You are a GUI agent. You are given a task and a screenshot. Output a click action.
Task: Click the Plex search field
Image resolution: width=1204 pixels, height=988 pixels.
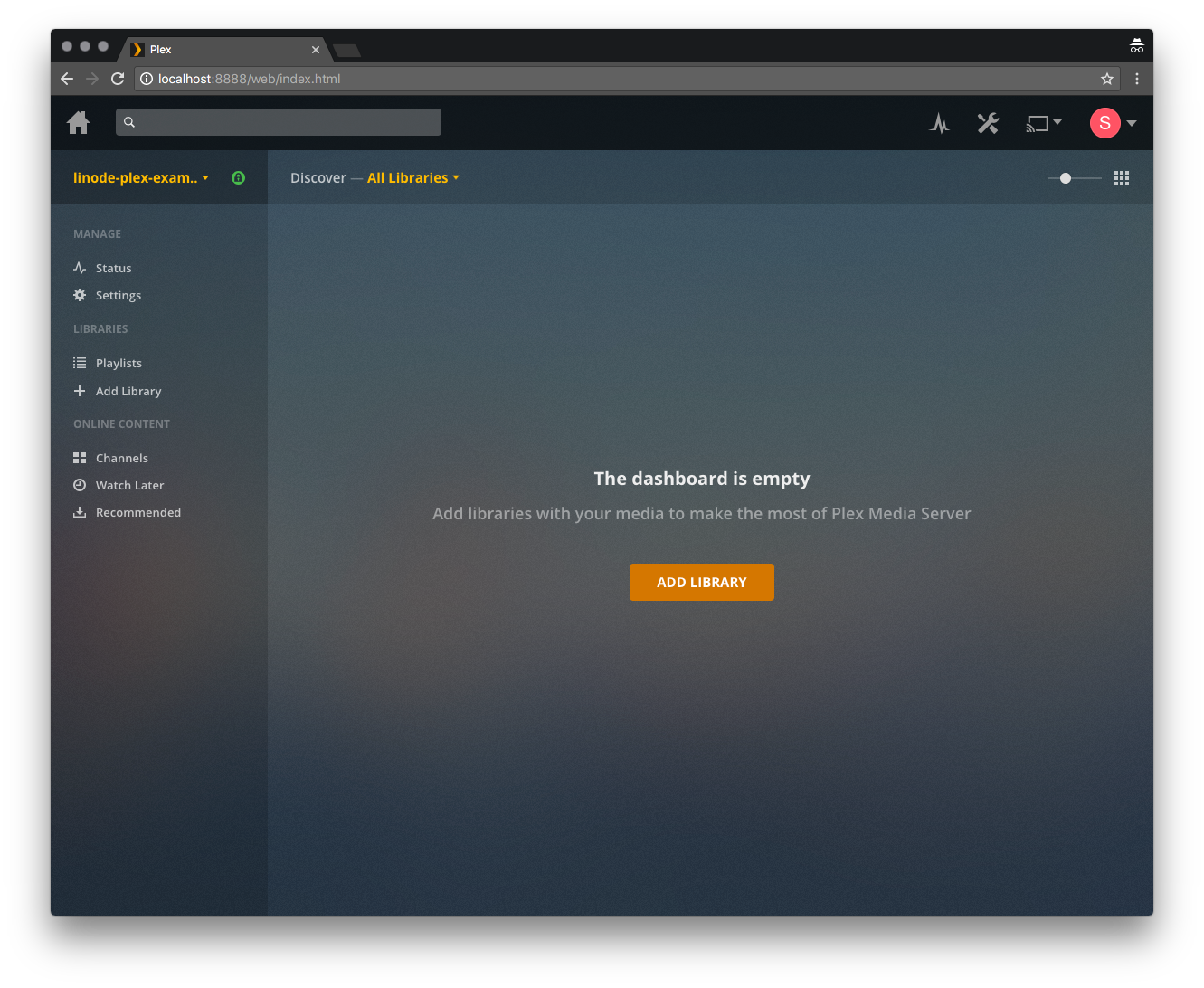279,122
